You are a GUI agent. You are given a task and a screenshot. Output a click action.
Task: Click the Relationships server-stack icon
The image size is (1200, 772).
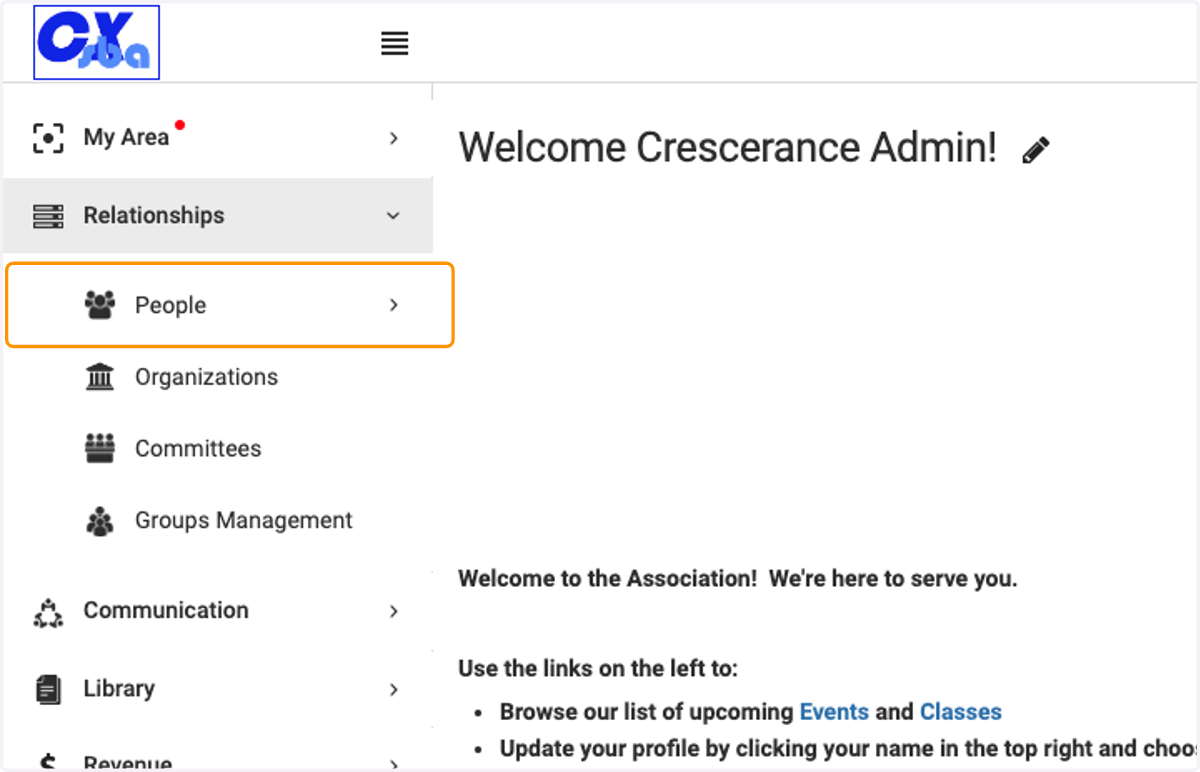pos(48,215)
